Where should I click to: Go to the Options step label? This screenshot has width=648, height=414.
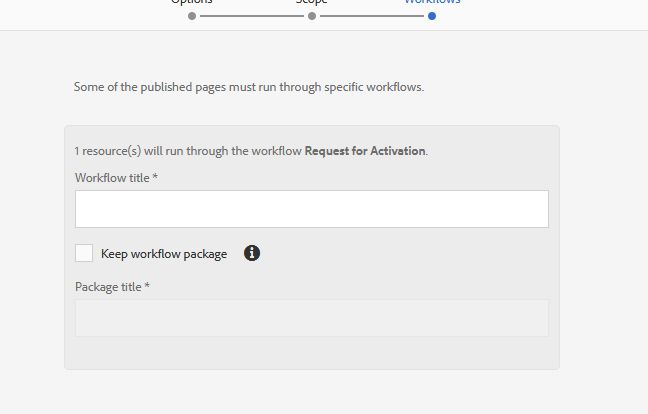(x=192, y=2)
